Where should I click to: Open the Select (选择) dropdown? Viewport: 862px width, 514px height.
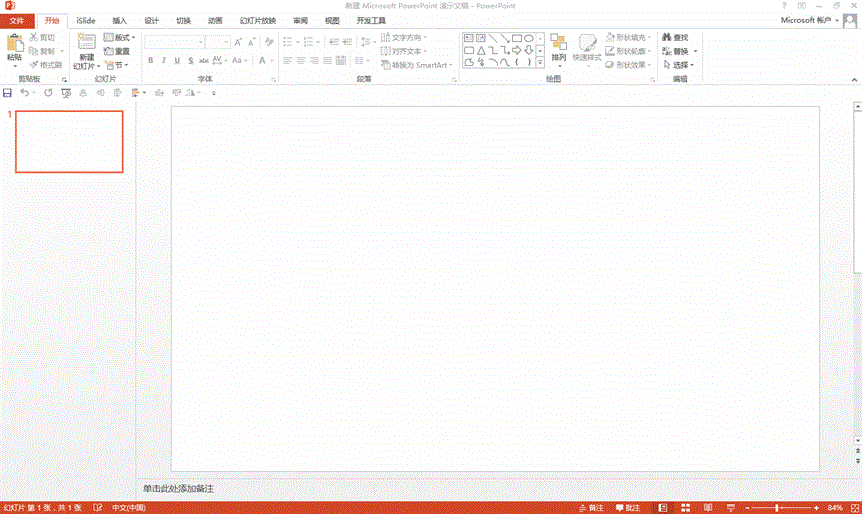click(679, 65)
